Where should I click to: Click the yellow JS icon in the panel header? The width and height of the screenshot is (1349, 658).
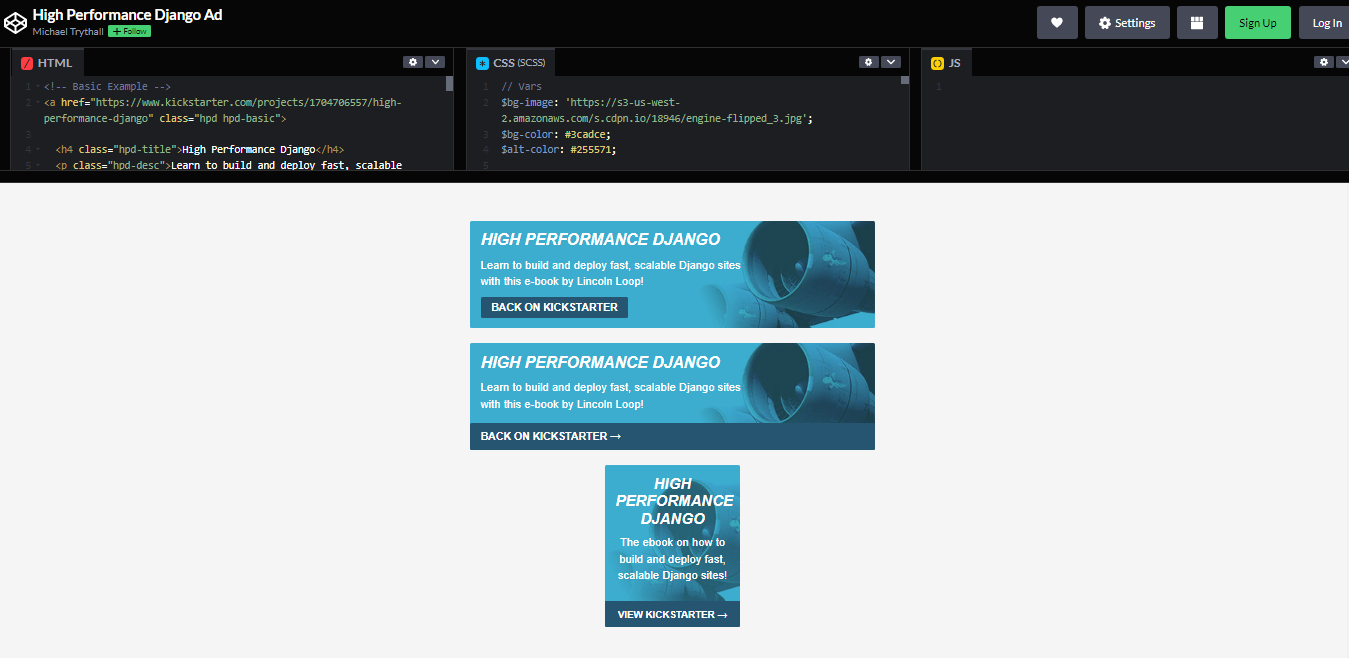point(937,61)
